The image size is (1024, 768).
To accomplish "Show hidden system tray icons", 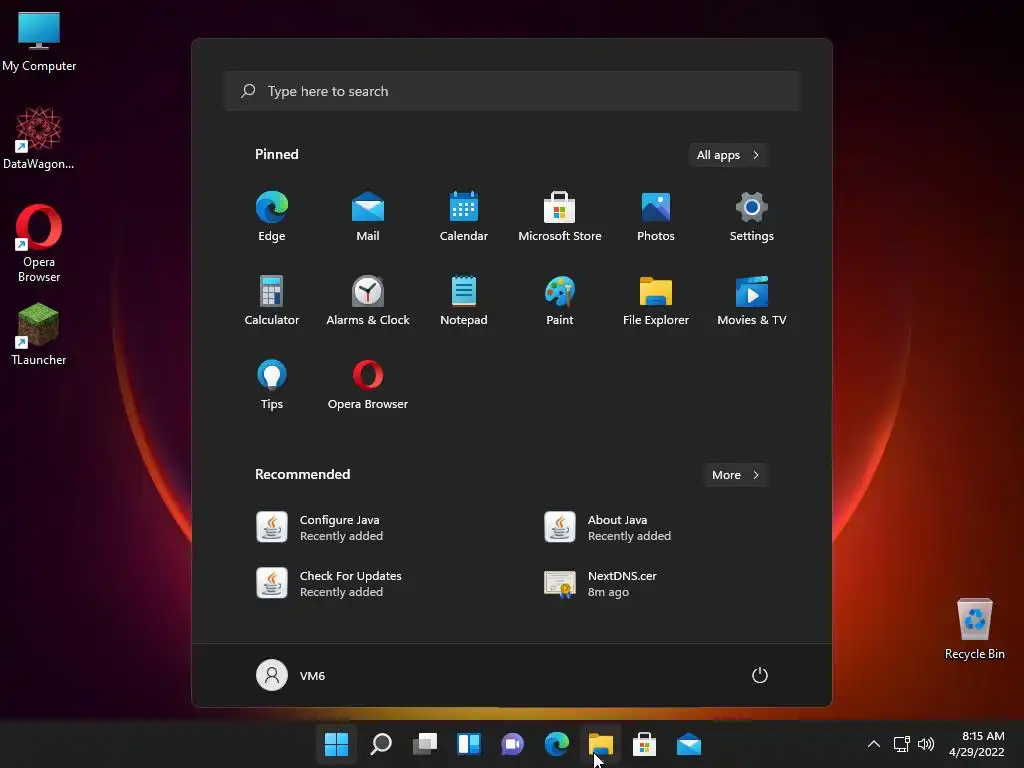I will pos(874,744).
